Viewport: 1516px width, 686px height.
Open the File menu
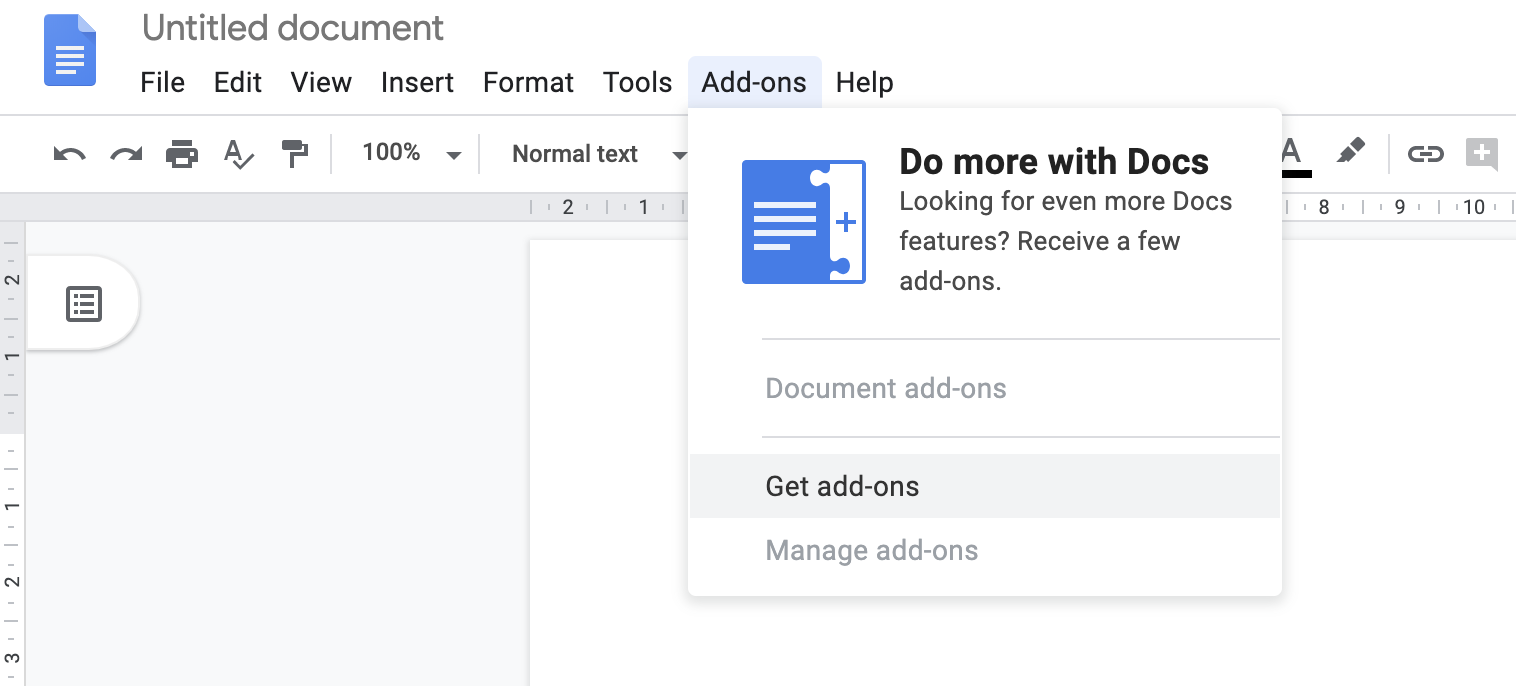(162, 82)
